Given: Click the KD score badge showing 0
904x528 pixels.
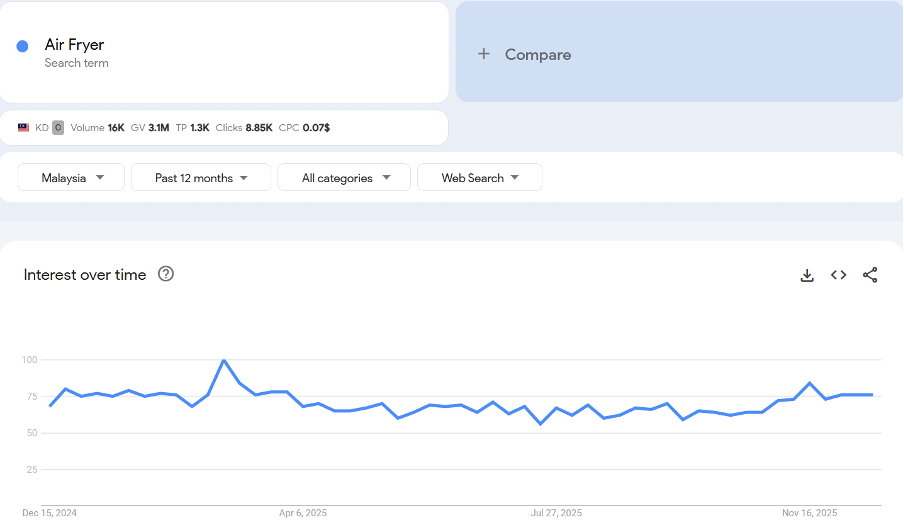Looking at the screenshot, I should pos(58,128).
